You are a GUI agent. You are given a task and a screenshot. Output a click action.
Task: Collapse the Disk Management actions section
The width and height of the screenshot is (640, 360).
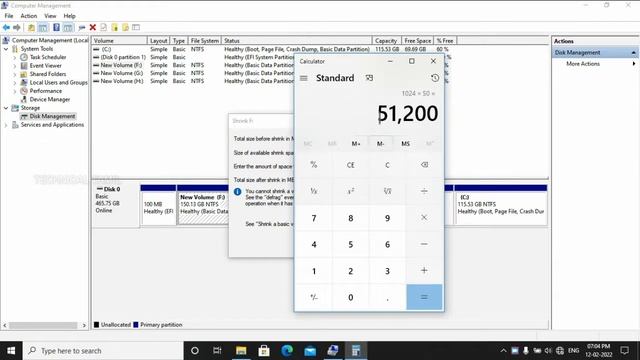(x=633, y=53)
